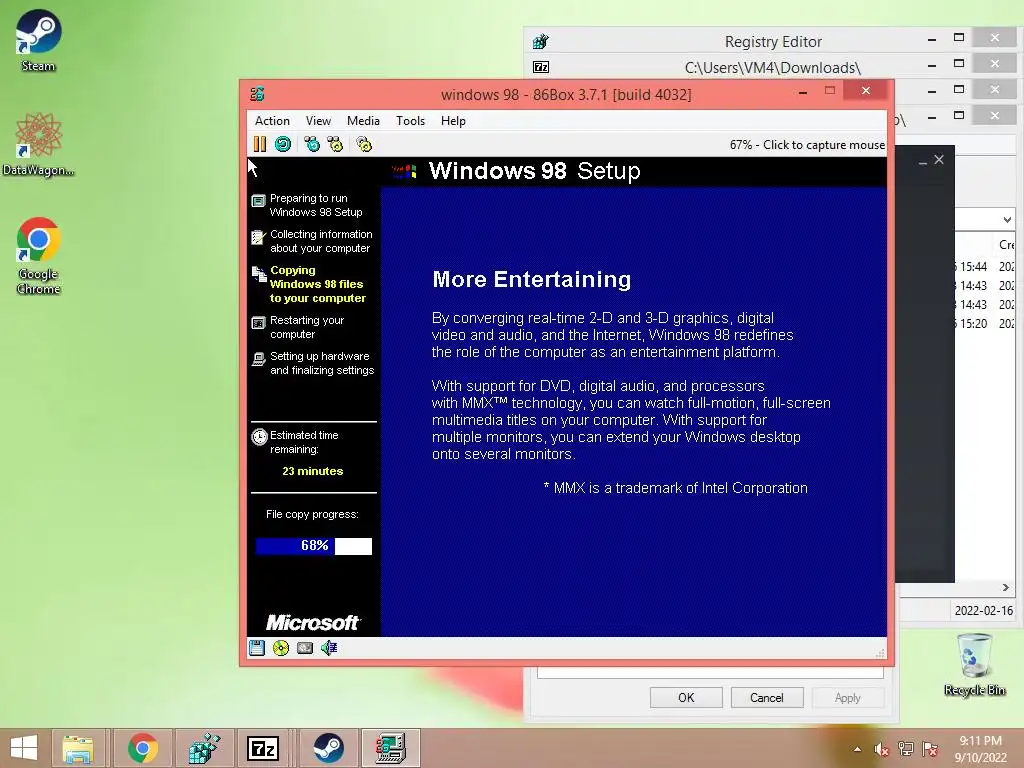Click the '15:20' entry in file list
The height and width of the screenshot is (768, 1024).
click(x=972, y=323)
